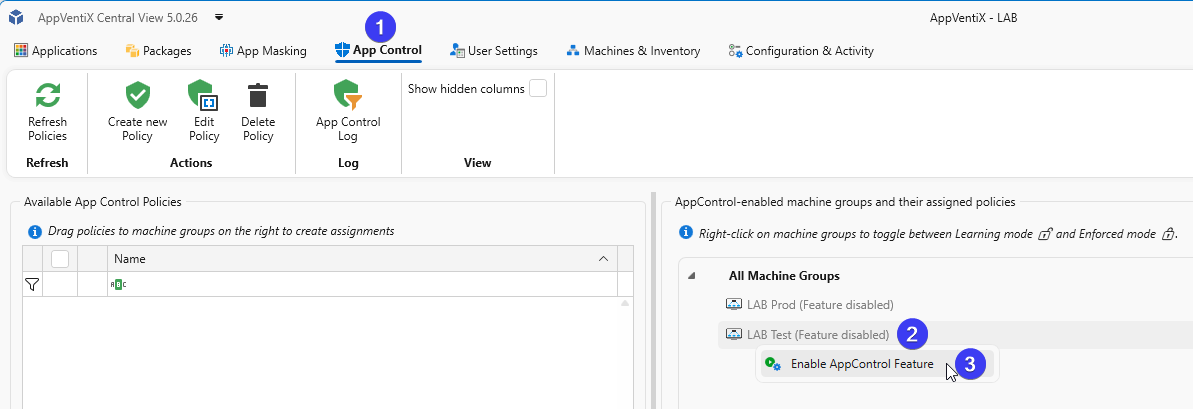This screenshot has width=1193, height=409.
Task: Switch to Machines & Inventory tab
Action: coord(633,51)
